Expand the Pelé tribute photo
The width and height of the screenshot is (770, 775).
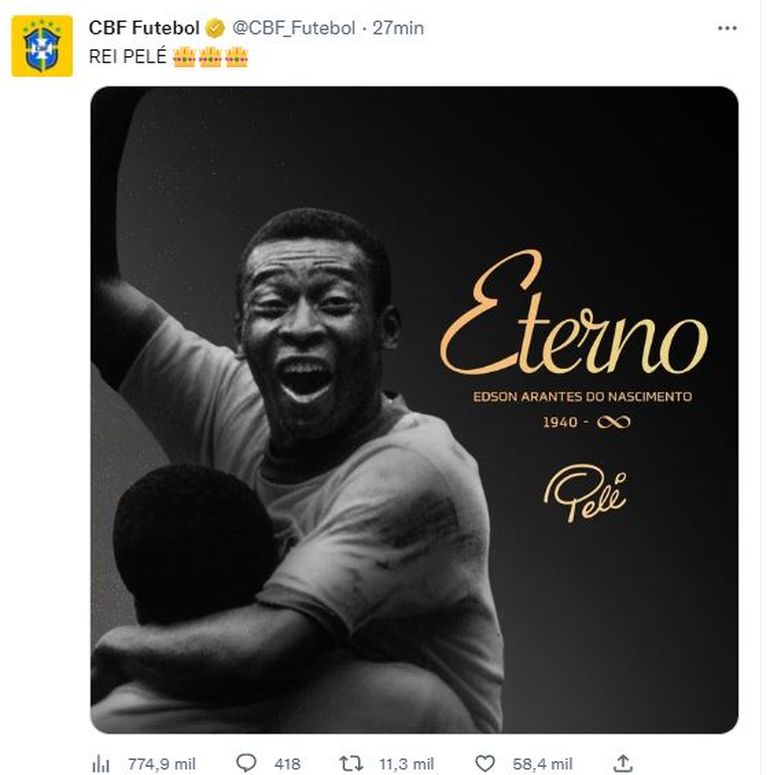(414, 410)
